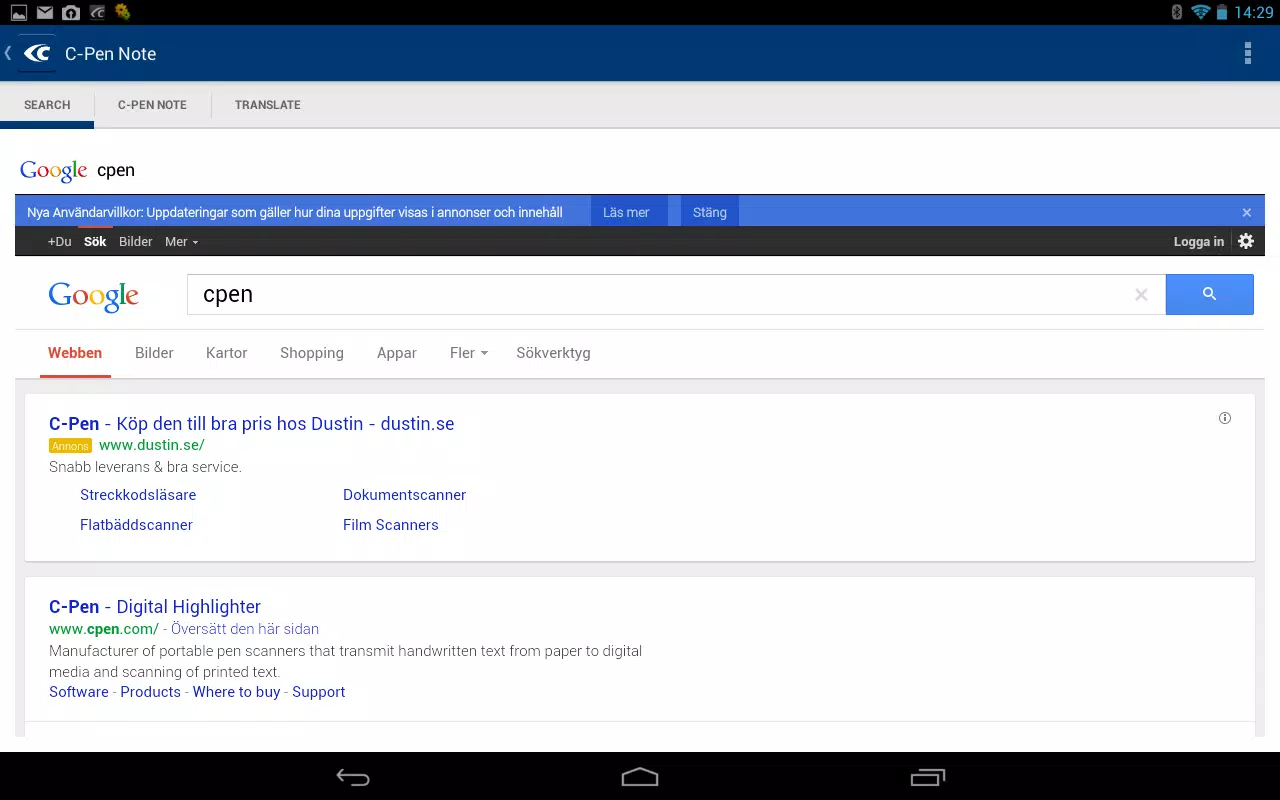Click the www.cpen.com/ green URL
The image size is (1280, 800).
point(104,629)
